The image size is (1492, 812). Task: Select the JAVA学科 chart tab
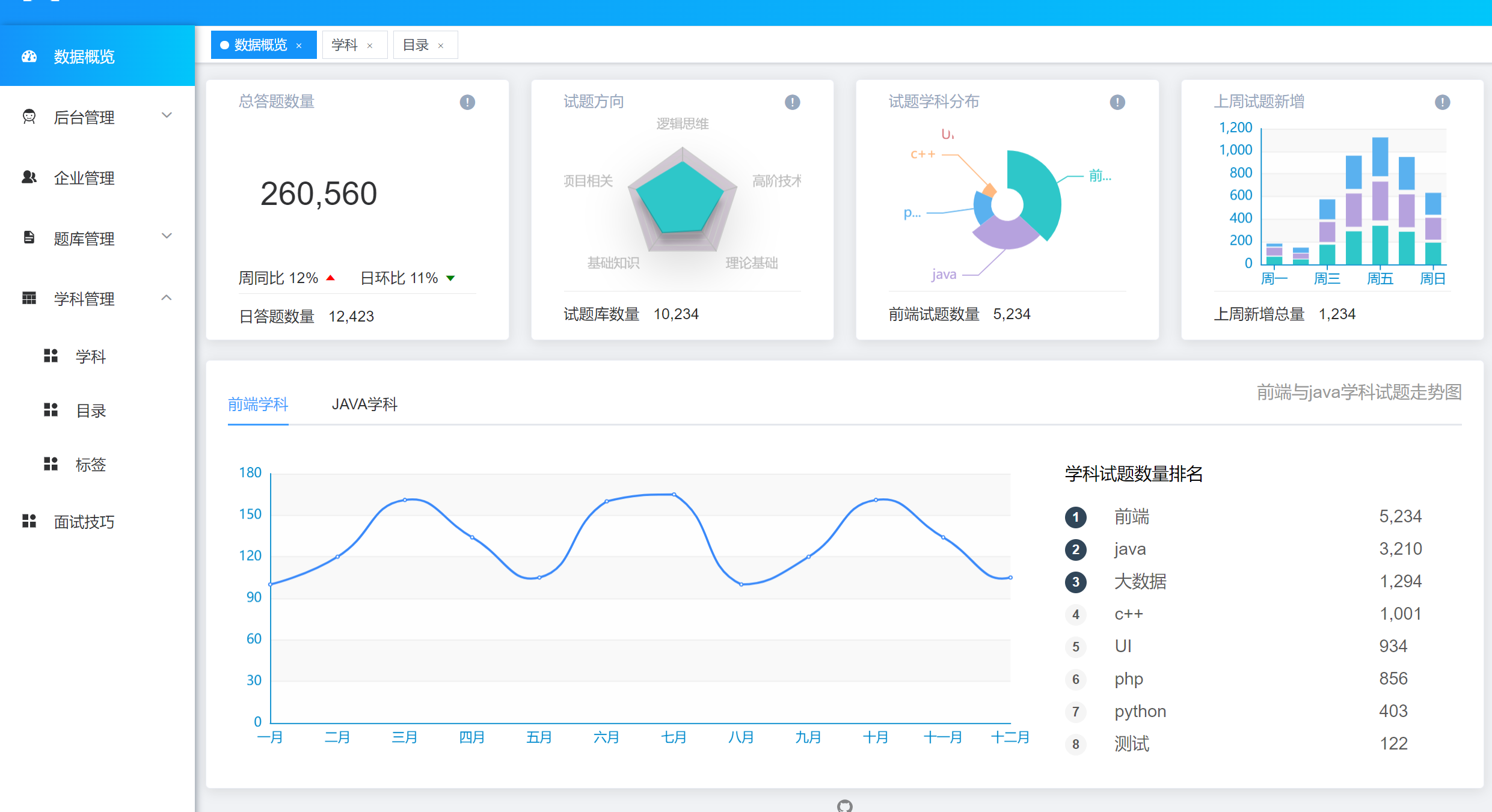click(x=364, y=404)
